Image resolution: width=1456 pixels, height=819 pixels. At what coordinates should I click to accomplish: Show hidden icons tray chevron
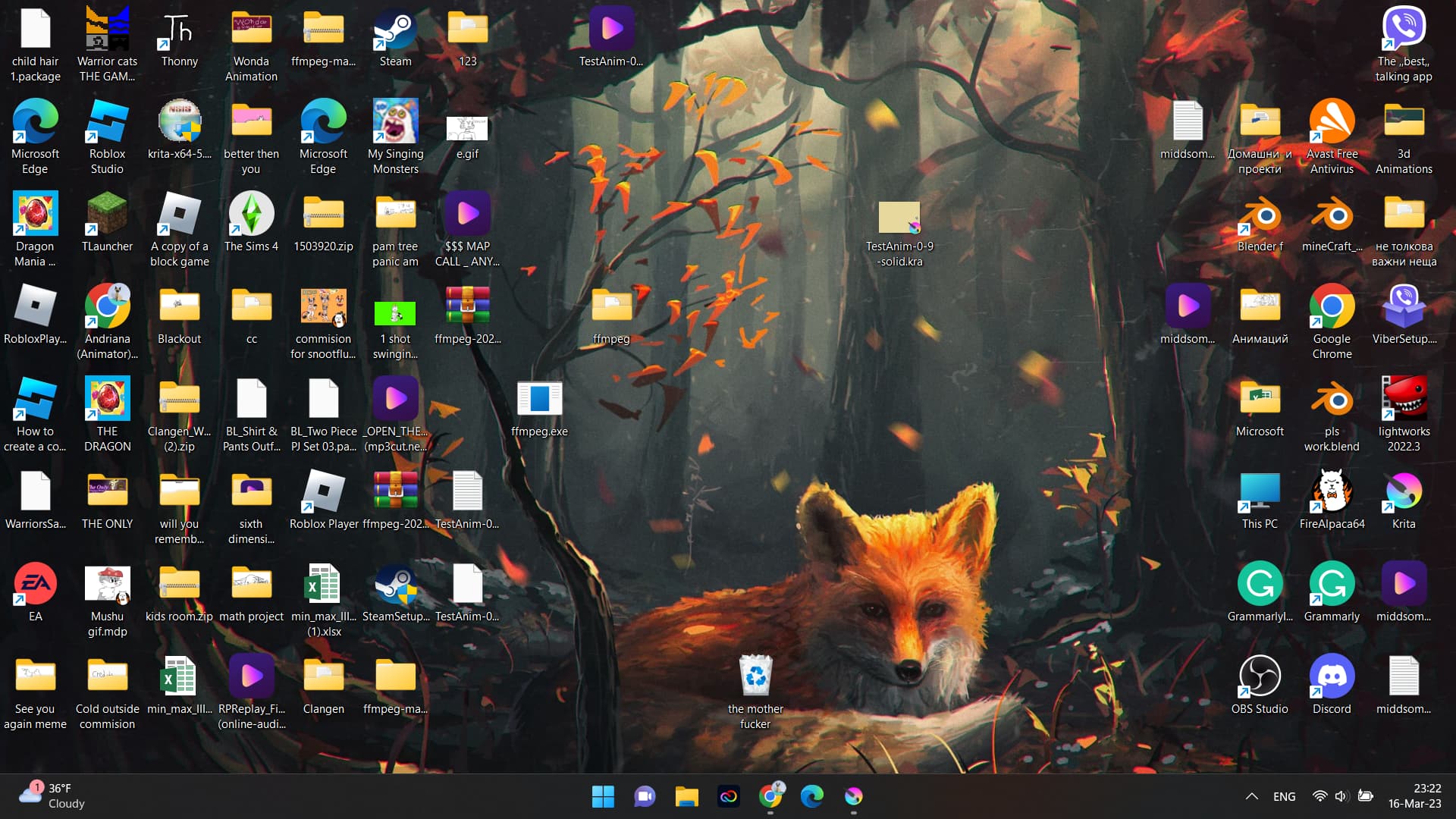(1252, 796)
